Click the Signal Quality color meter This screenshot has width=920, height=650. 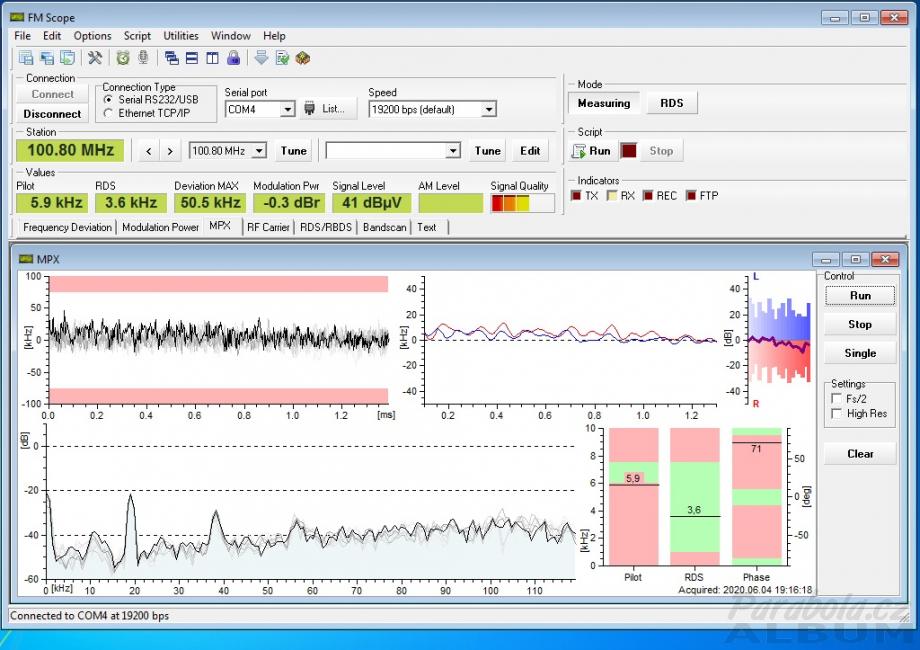tap(522, 203)
